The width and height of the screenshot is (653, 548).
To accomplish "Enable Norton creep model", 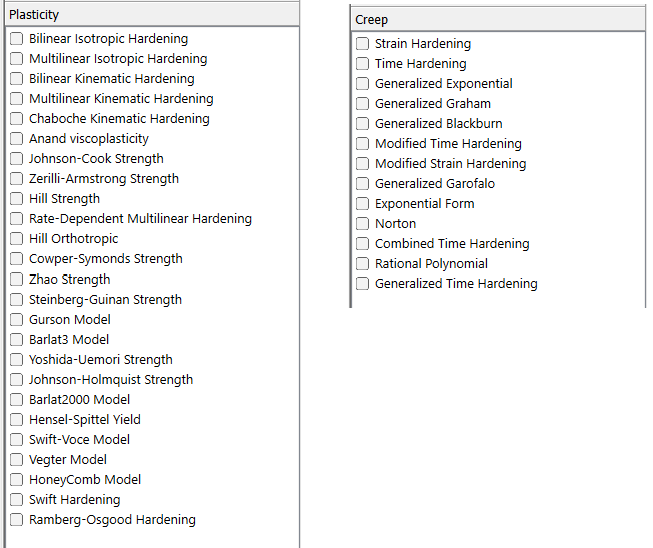I will coord(363,224).
